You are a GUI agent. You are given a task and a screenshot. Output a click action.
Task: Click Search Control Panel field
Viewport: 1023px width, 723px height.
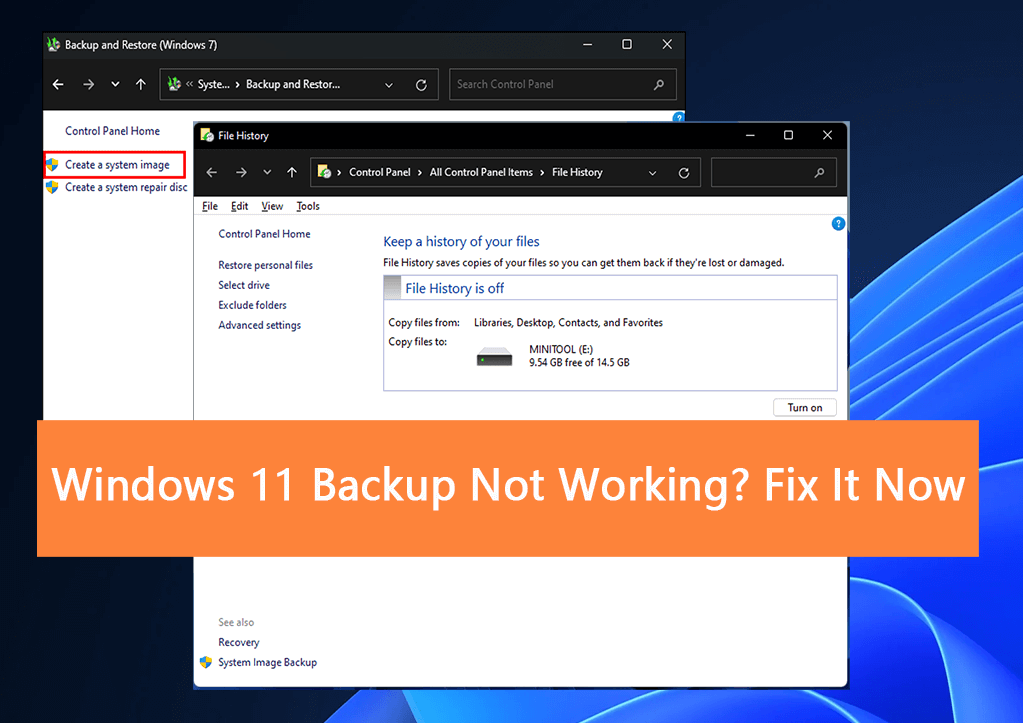click(562, 84)
